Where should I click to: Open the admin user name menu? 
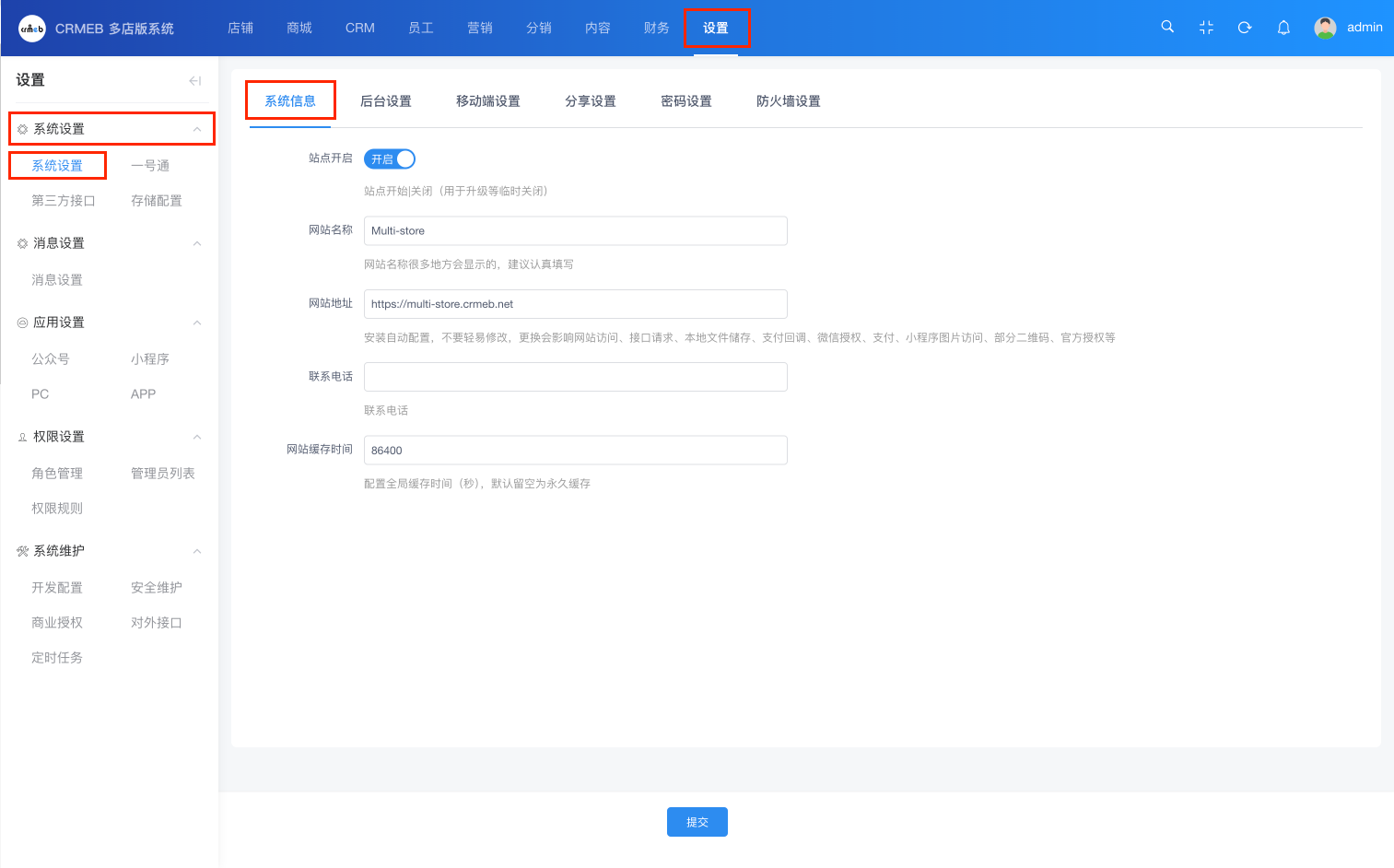1365,28
